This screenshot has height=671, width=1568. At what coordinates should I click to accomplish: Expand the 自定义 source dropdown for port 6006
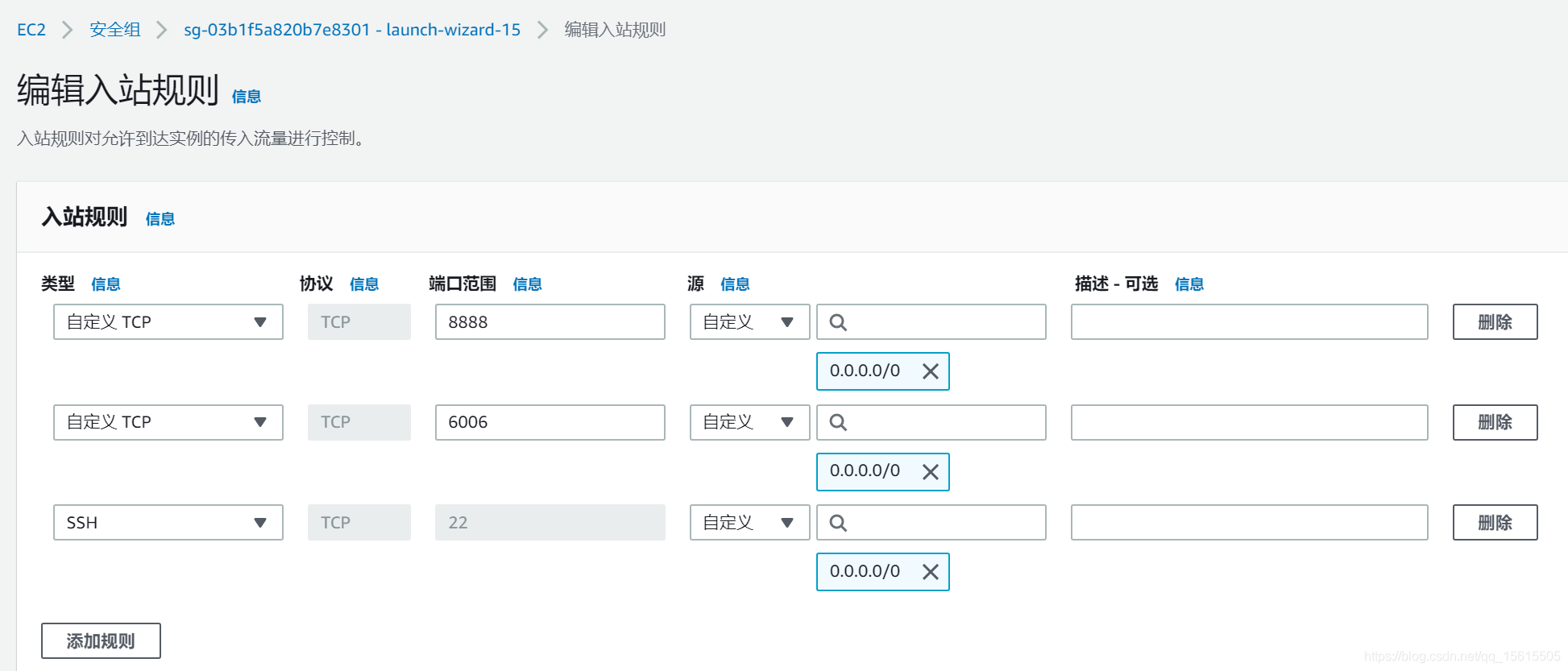749,422
